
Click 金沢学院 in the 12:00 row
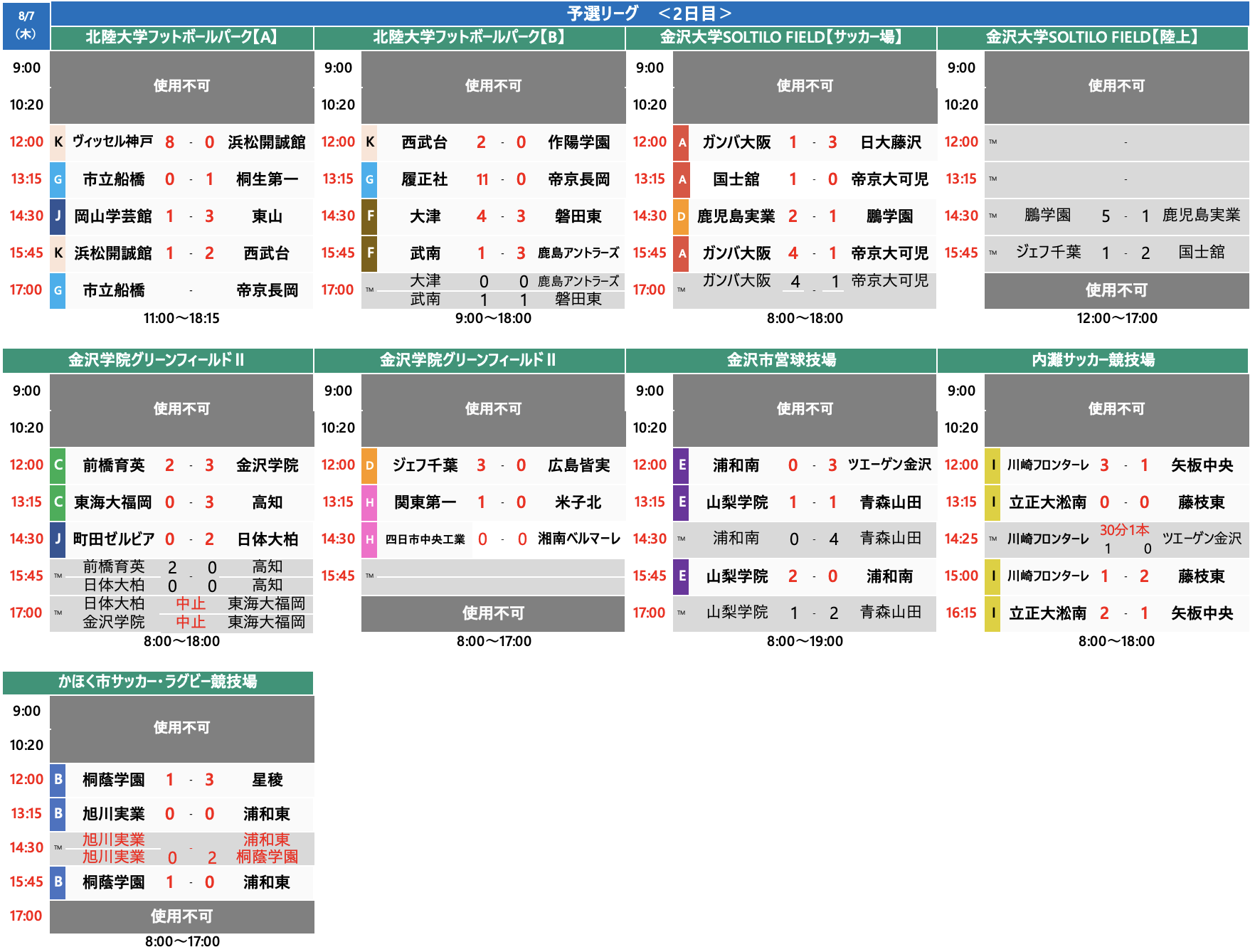click(267, 465)
